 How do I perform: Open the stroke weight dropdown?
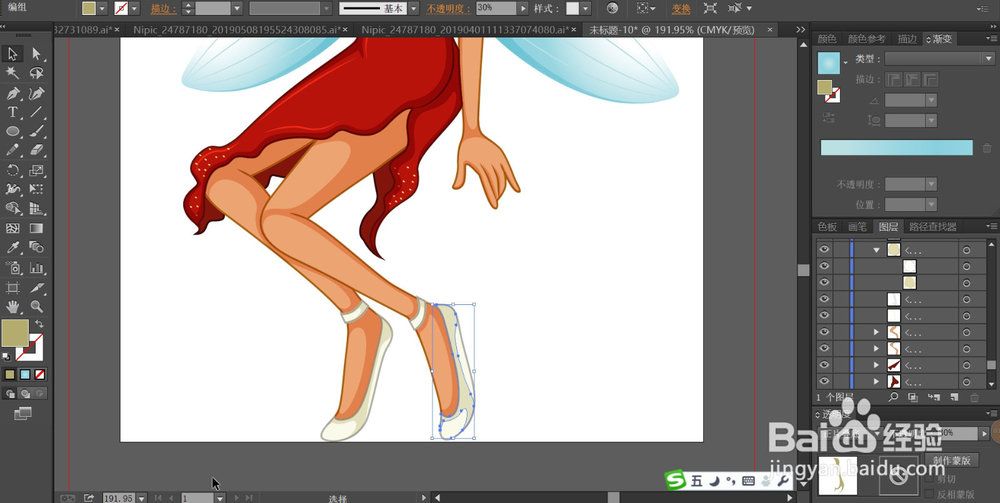tap(237, 8)
